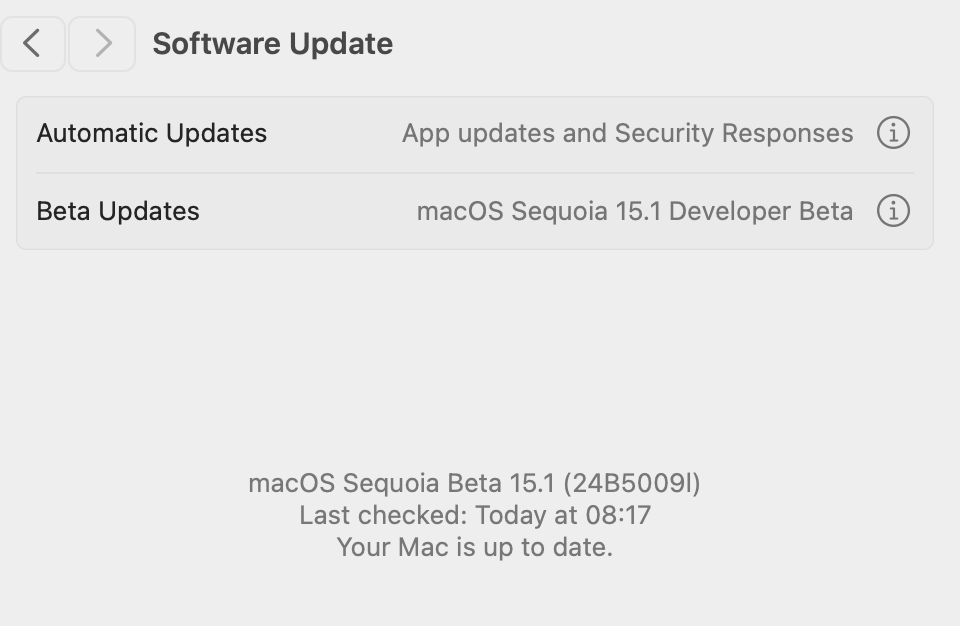Open info for Beta Updates

[893, 211]
